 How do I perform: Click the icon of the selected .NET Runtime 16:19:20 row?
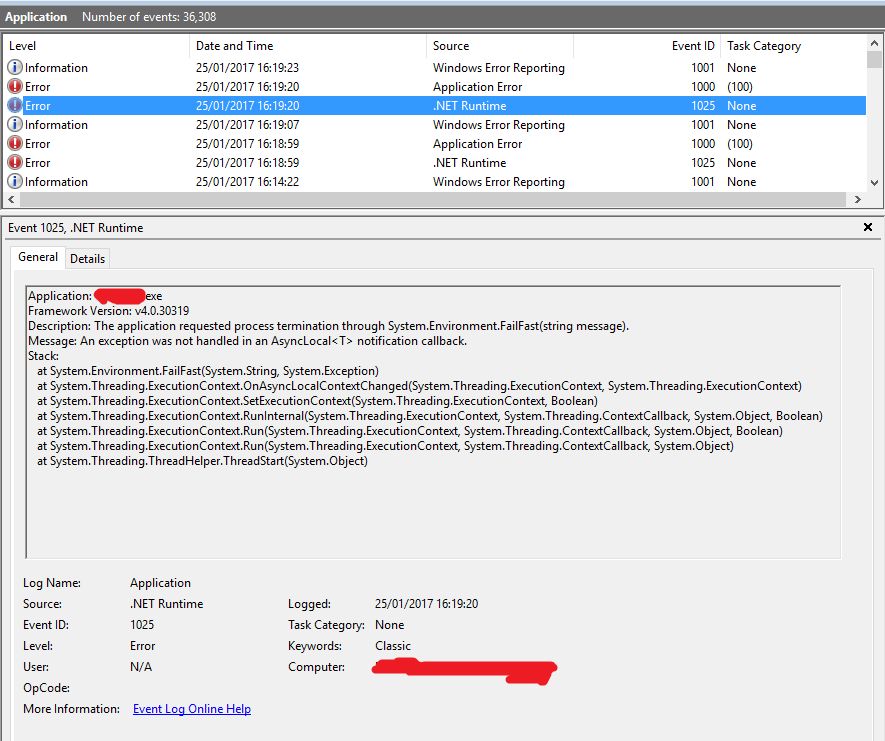tap(15, 106)
